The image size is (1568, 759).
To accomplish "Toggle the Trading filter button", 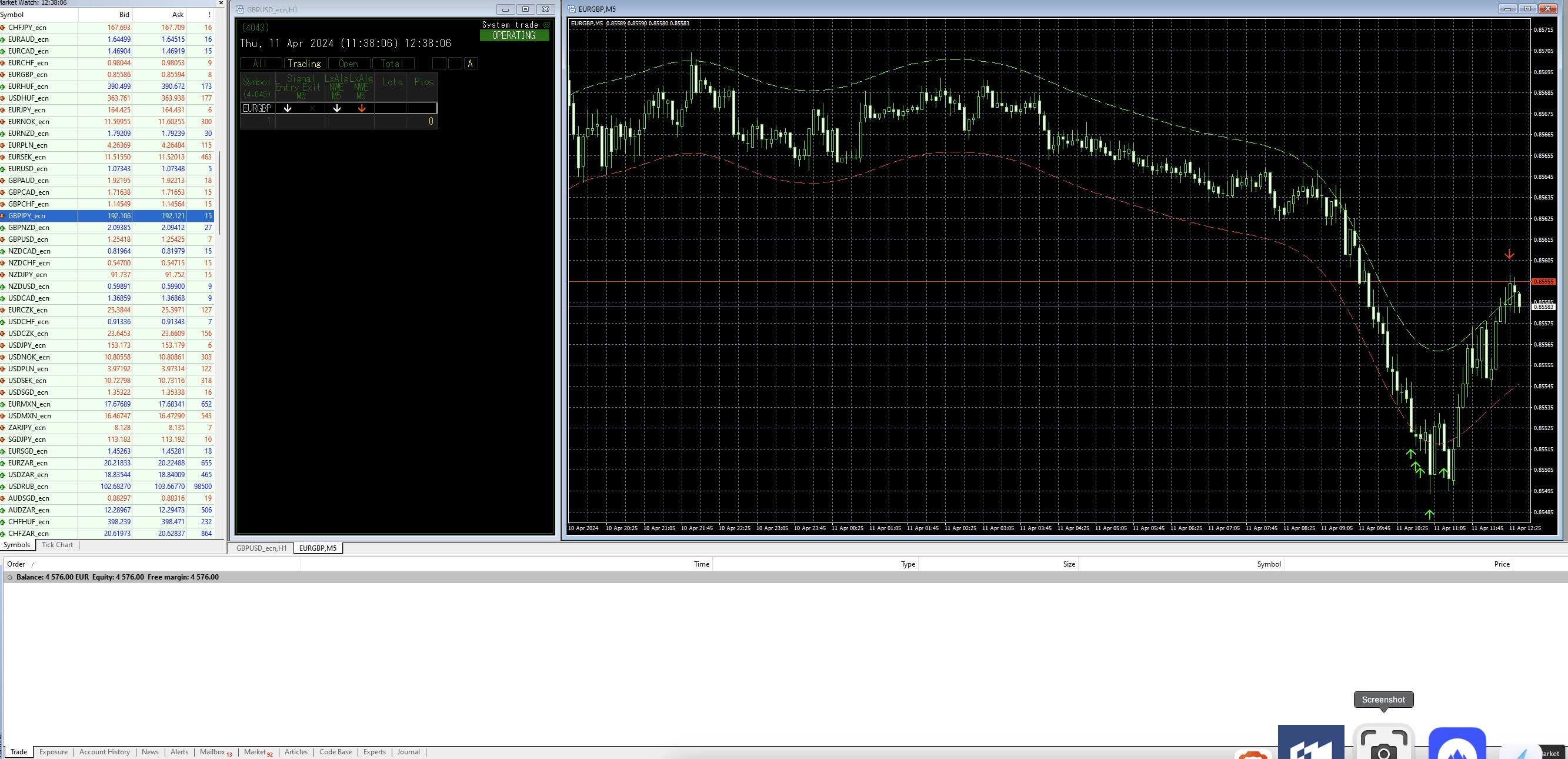I will coord(303,64).
